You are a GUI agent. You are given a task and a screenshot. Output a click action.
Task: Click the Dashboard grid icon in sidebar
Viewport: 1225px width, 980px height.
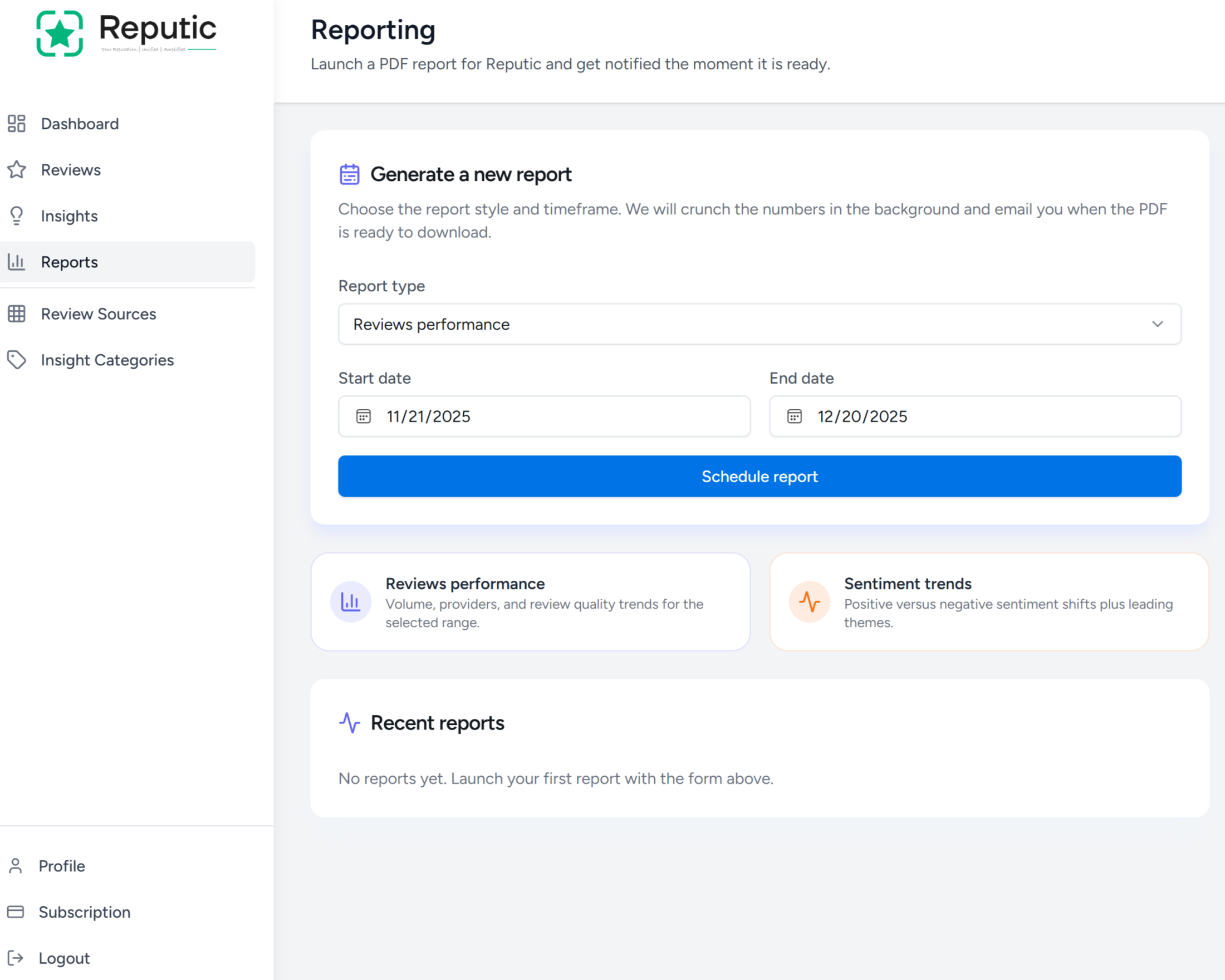point(17,123)
